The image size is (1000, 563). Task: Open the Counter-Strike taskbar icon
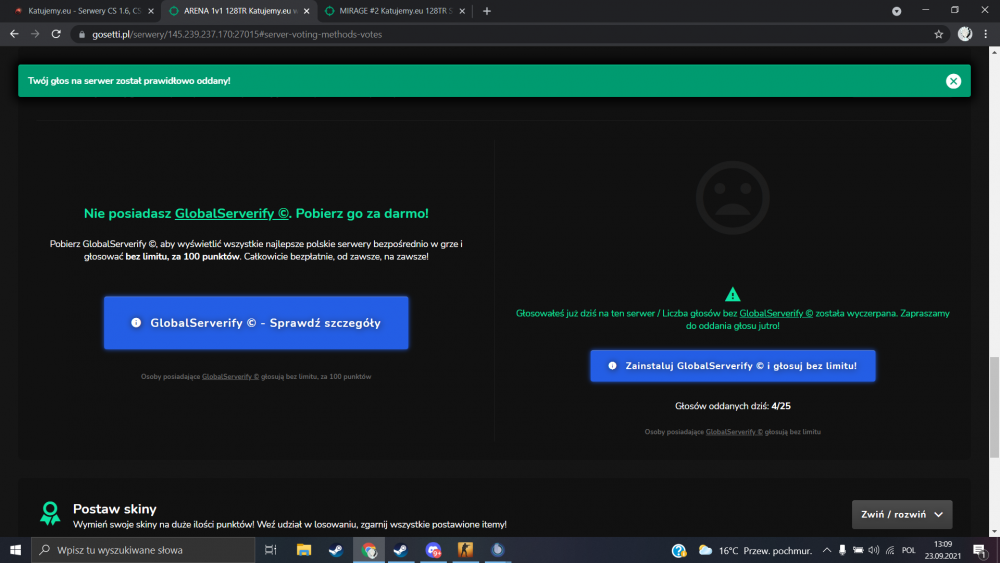tap(466, 550)
